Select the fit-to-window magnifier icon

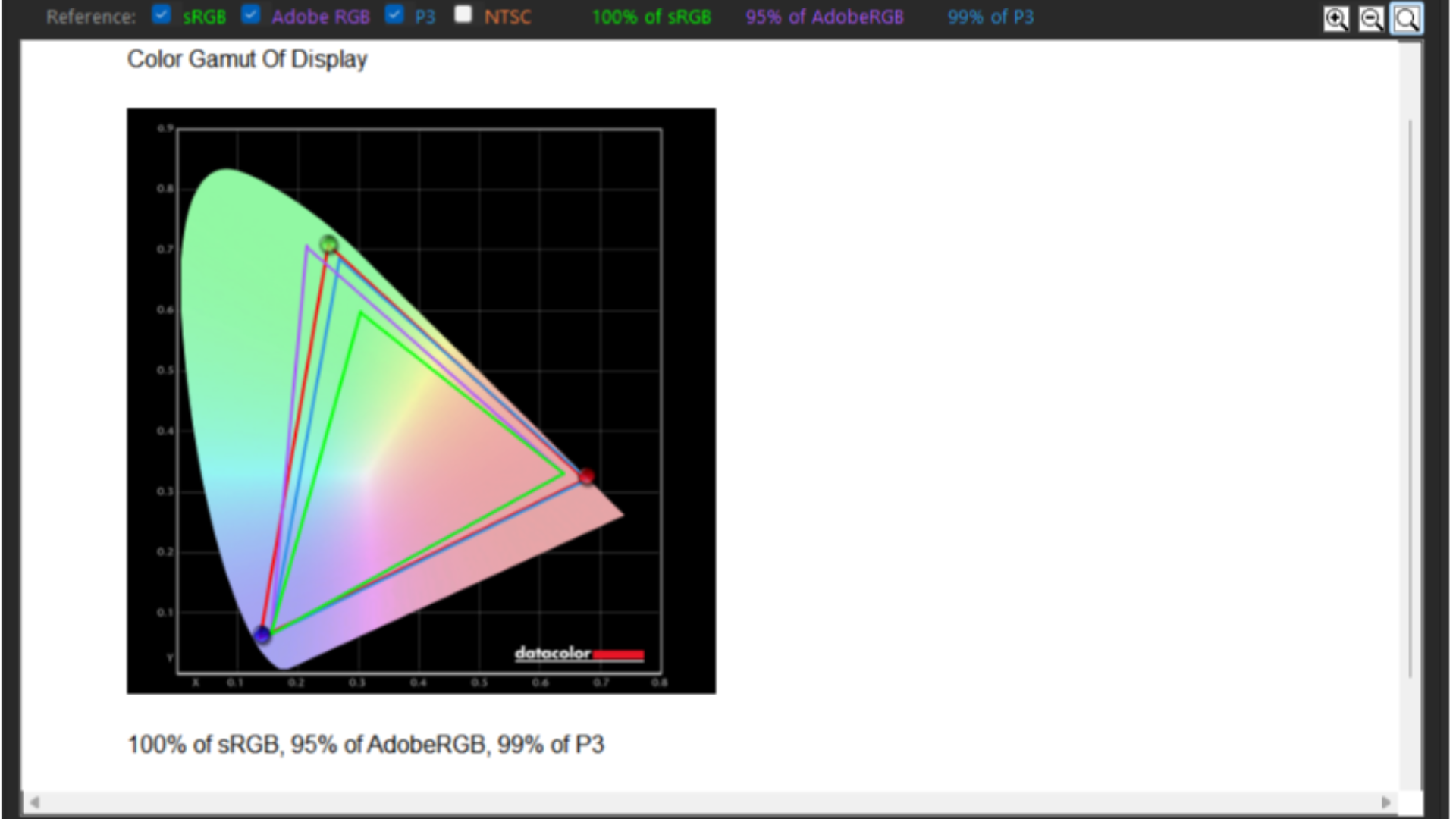pyautogui.click(x=1407, y=19)
